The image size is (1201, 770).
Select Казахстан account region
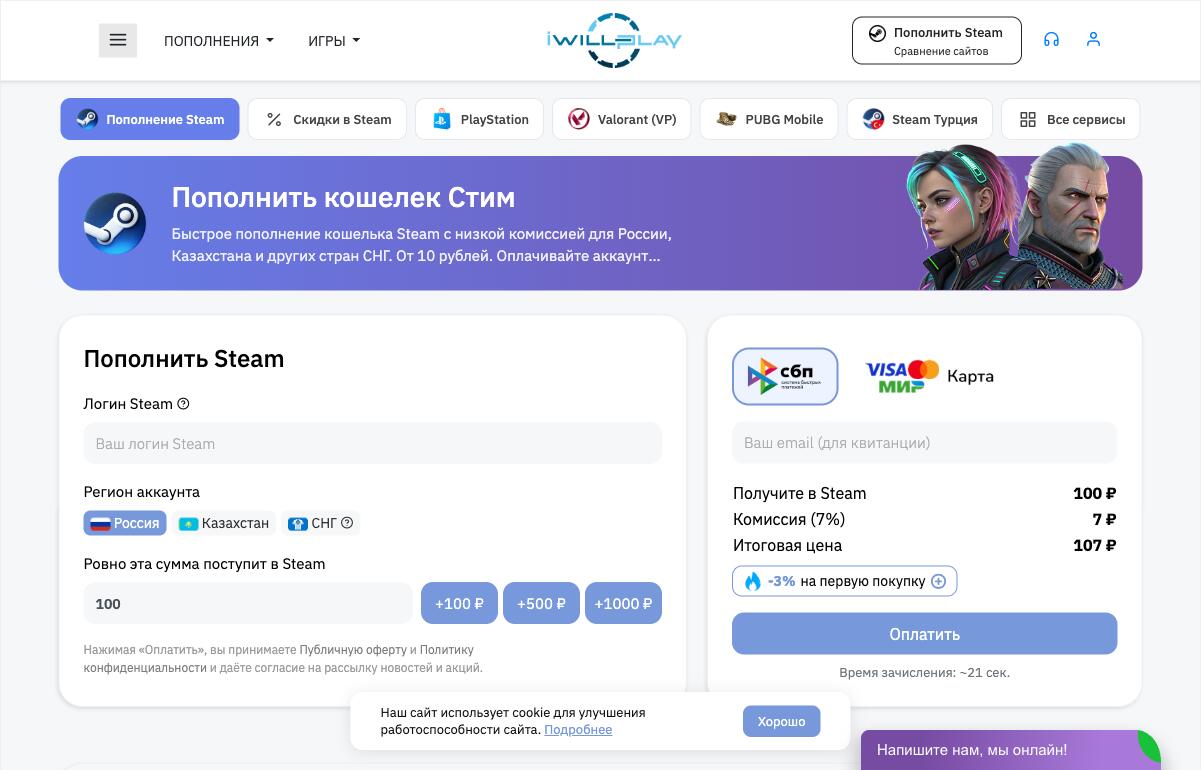point(224,523)
